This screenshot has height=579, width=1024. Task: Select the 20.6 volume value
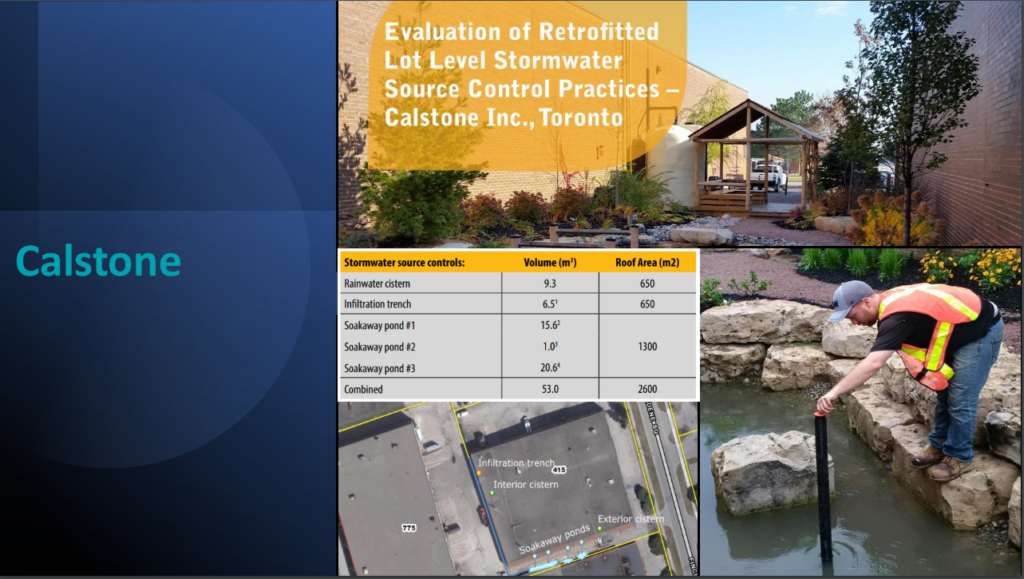[x=550, y=368]
